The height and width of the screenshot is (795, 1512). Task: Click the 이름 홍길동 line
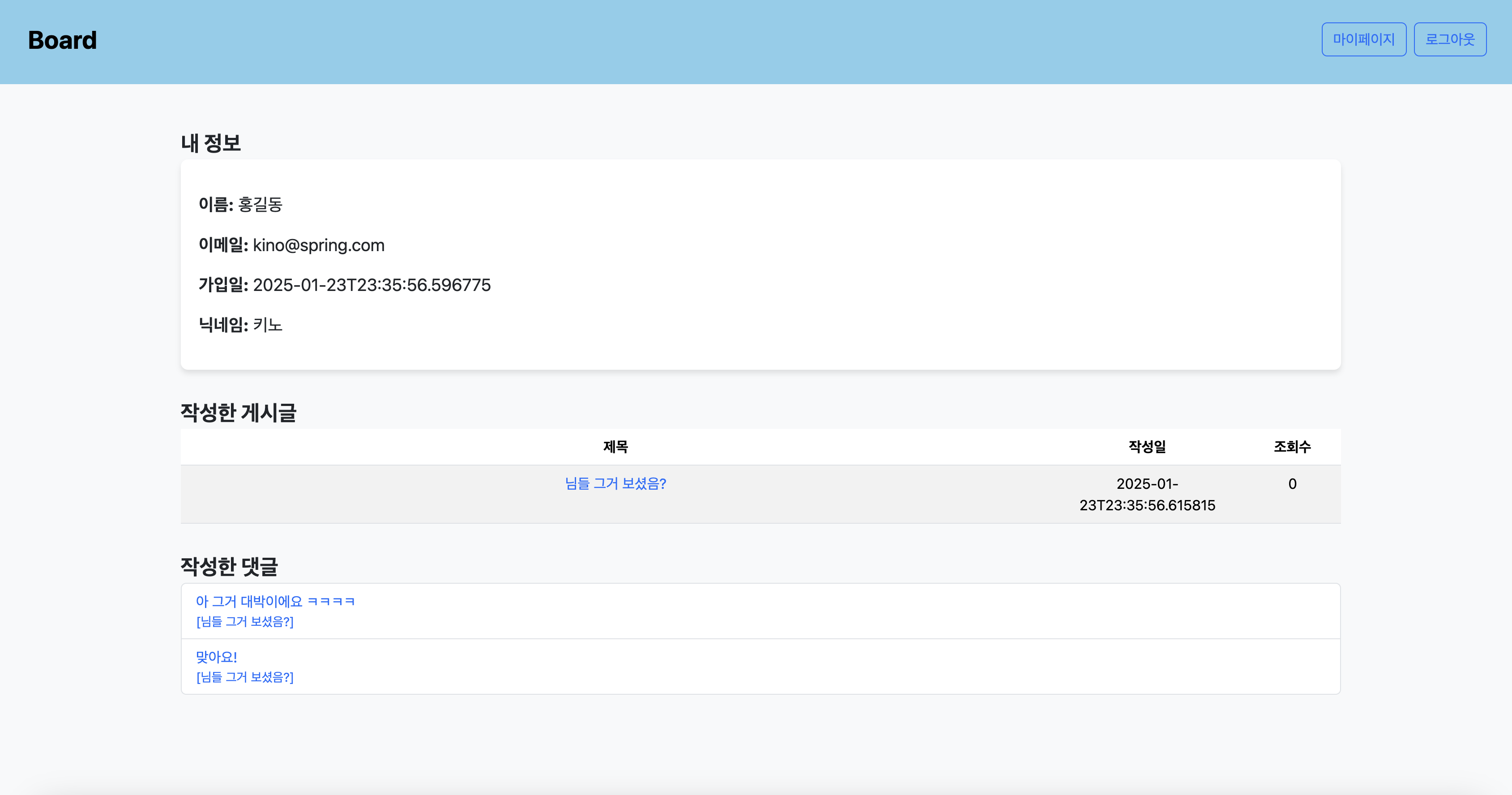(x=241, y=204)
